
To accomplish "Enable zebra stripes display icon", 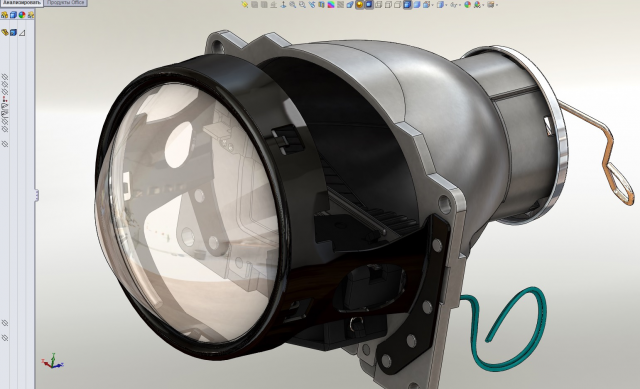I will (x=340, y=5).
